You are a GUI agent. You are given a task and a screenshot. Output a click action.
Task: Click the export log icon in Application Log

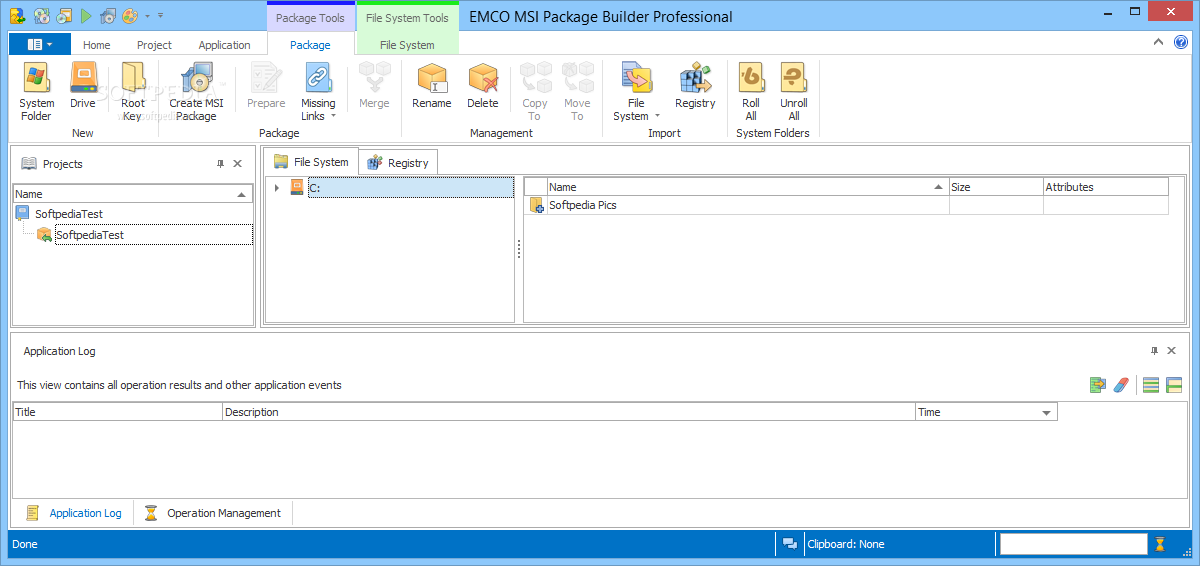tap(1098, 385)
